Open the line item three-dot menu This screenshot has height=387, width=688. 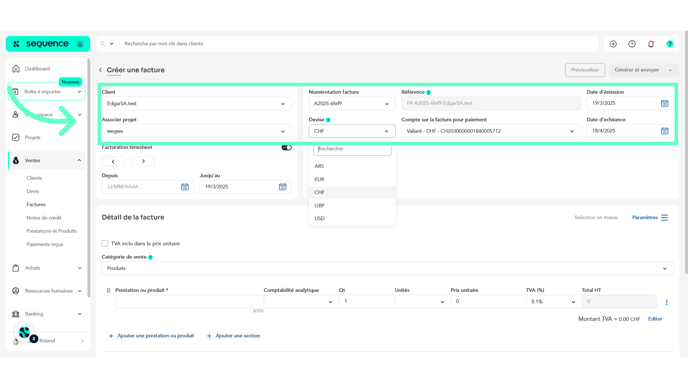[x=666, y=302]
